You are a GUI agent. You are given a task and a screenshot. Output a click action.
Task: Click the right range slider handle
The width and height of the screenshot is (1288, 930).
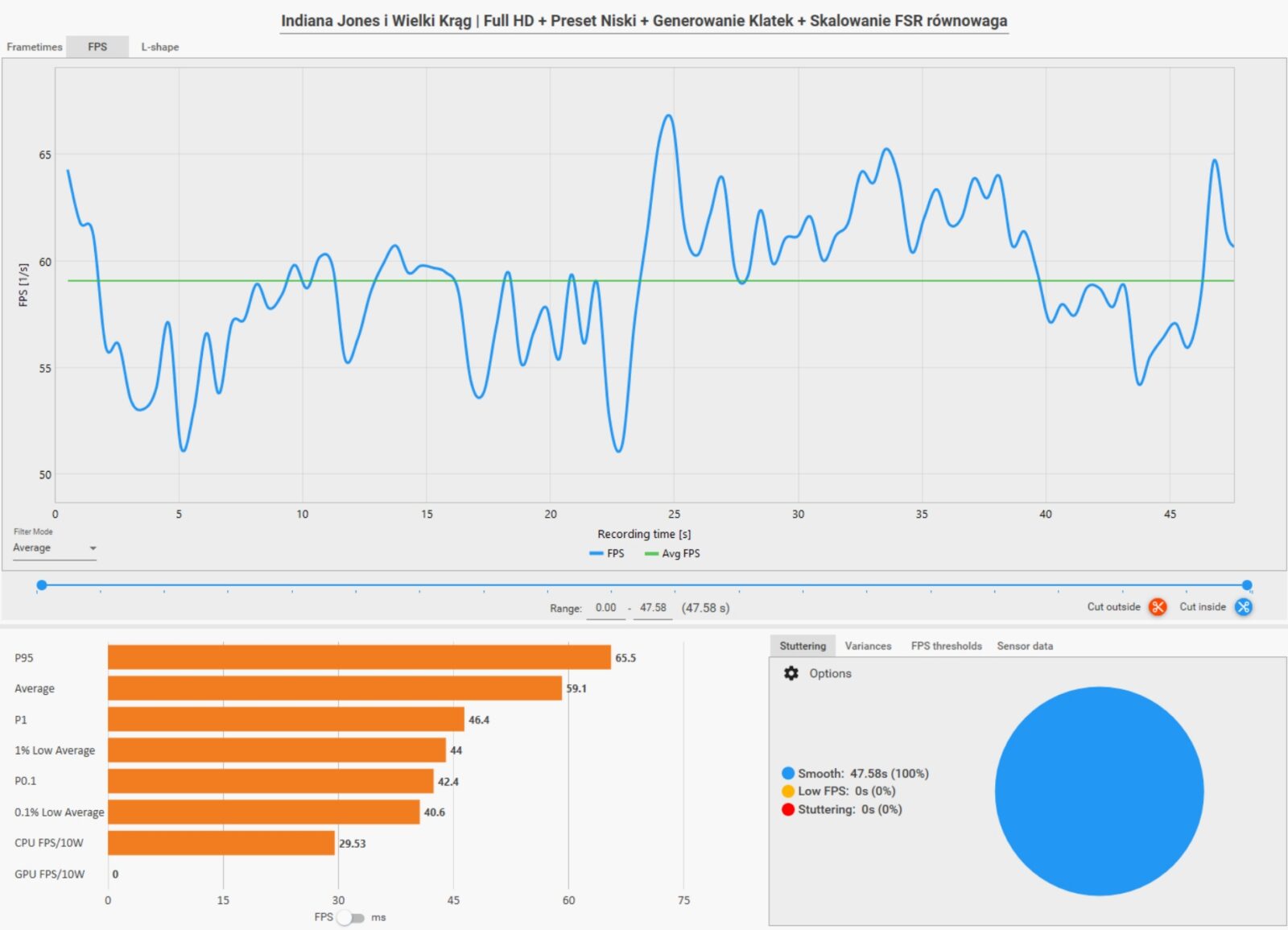[x=1246, y=585]
